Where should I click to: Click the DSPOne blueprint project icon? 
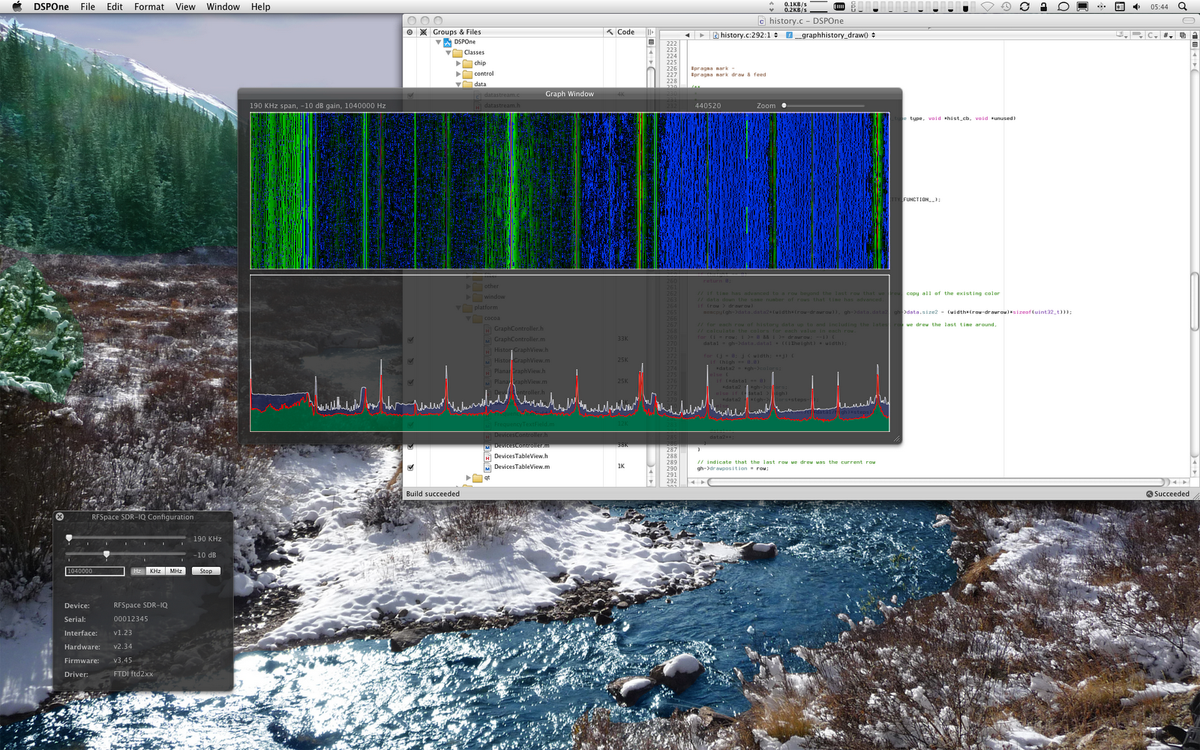pos(448,41)
